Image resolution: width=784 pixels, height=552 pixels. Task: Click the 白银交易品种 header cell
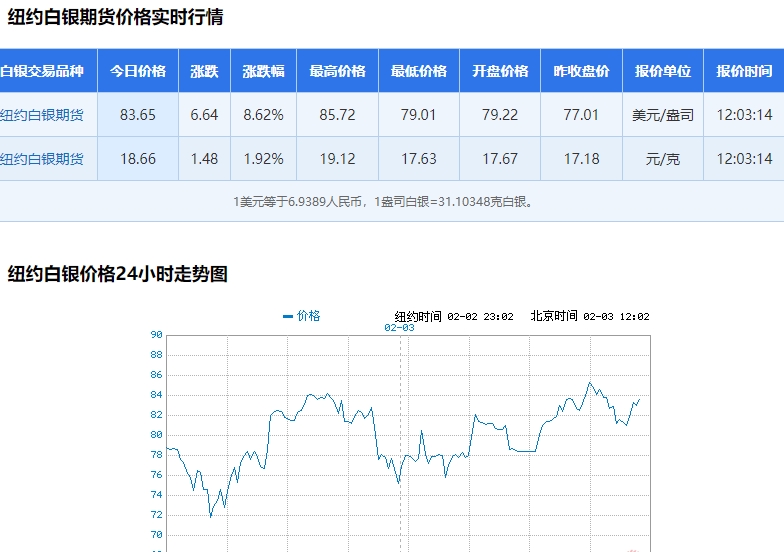coord(42,72)
